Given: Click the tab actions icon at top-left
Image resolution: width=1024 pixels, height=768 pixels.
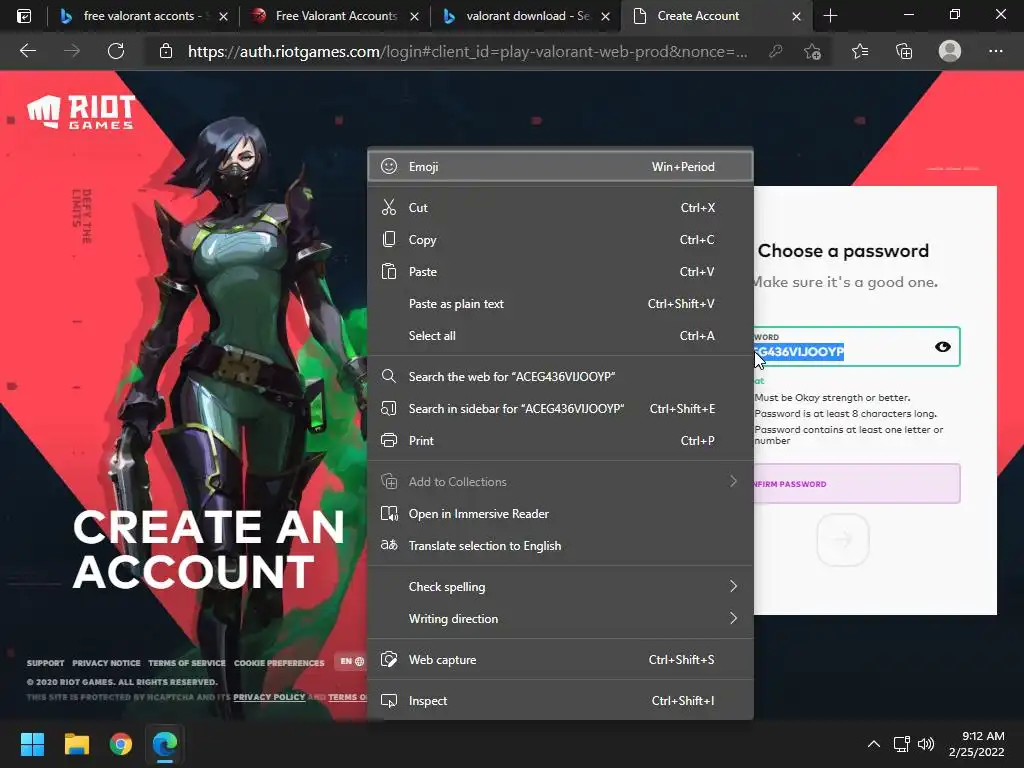Looking at the screenshot, I should click(24, 16).
